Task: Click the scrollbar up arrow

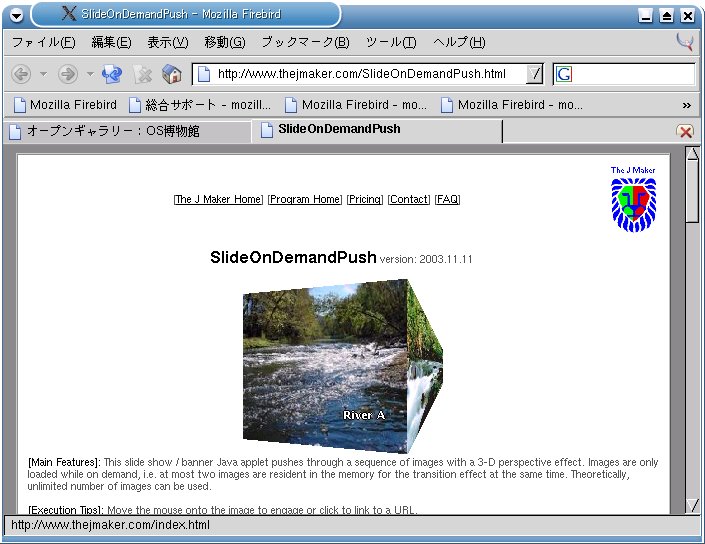Action: click(x=693, y=154)
